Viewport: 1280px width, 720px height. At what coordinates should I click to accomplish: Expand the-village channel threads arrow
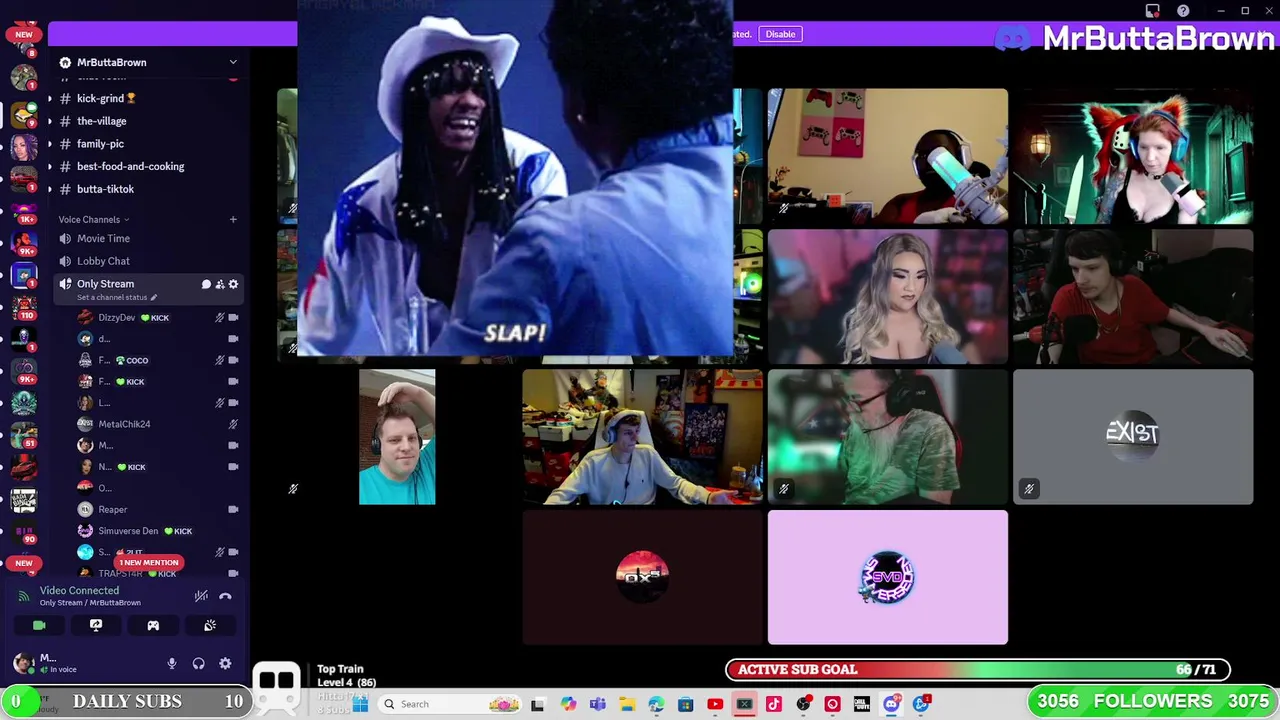[x=49, y=121]
